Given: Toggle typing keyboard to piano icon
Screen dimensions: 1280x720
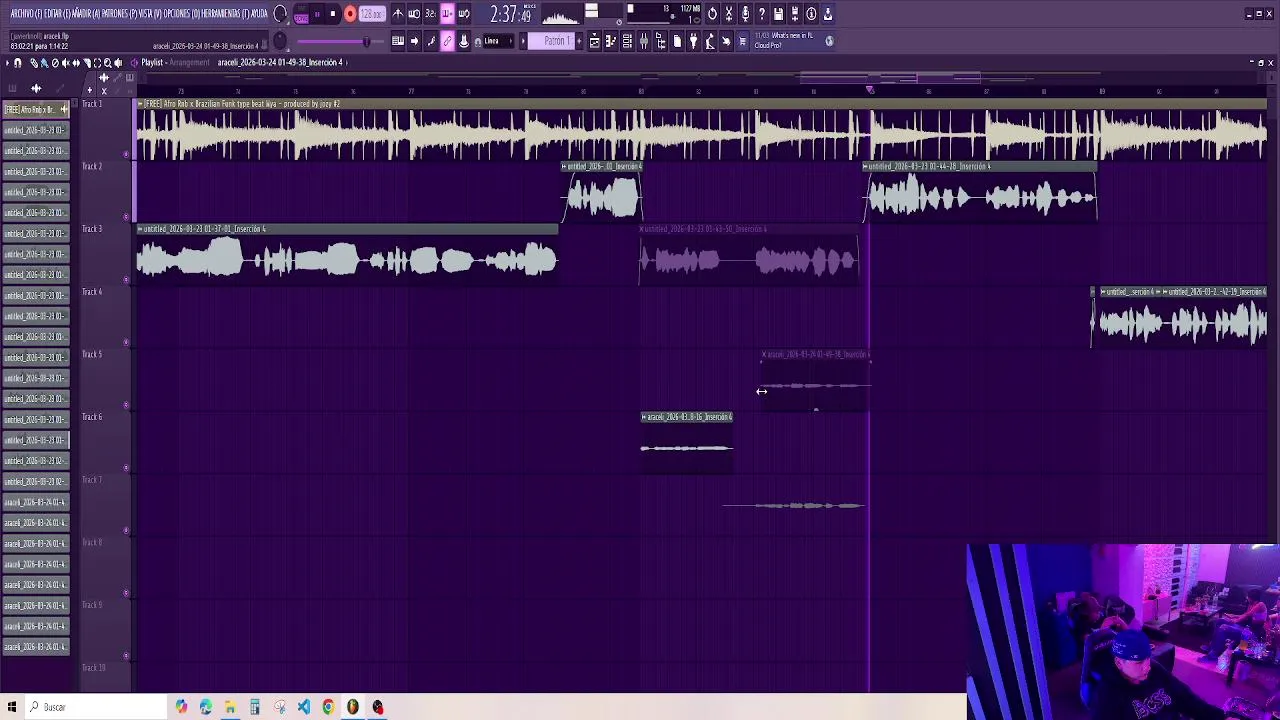Looking at the screenshot, I should 398,41.
